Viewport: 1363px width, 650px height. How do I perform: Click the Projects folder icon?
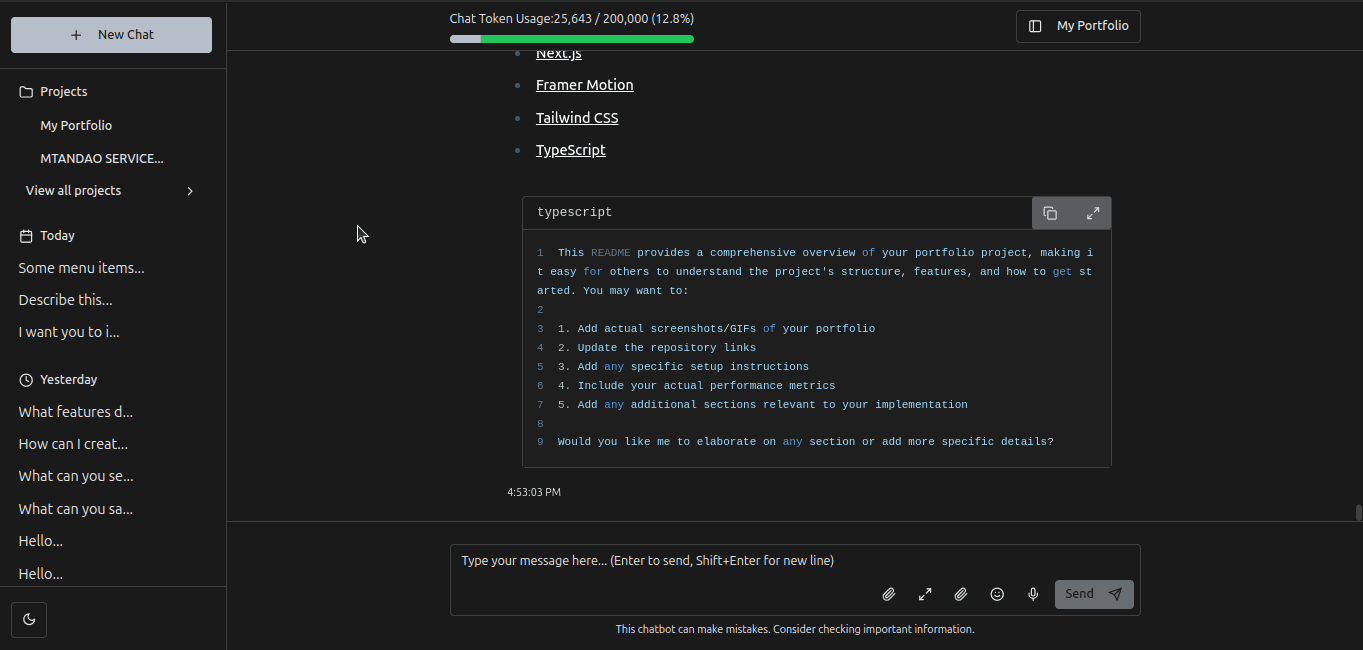tap(26, 92)
